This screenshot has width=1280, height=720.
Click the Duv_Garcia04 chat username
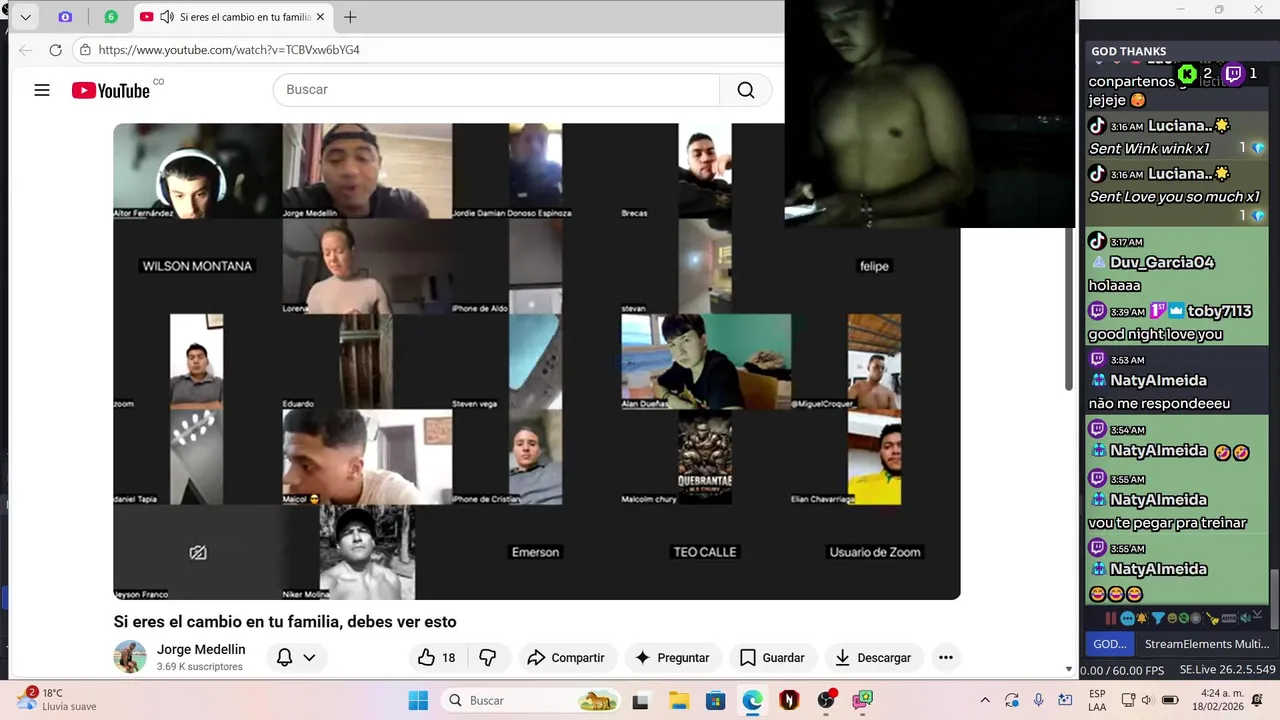[x=1161, y=262]
